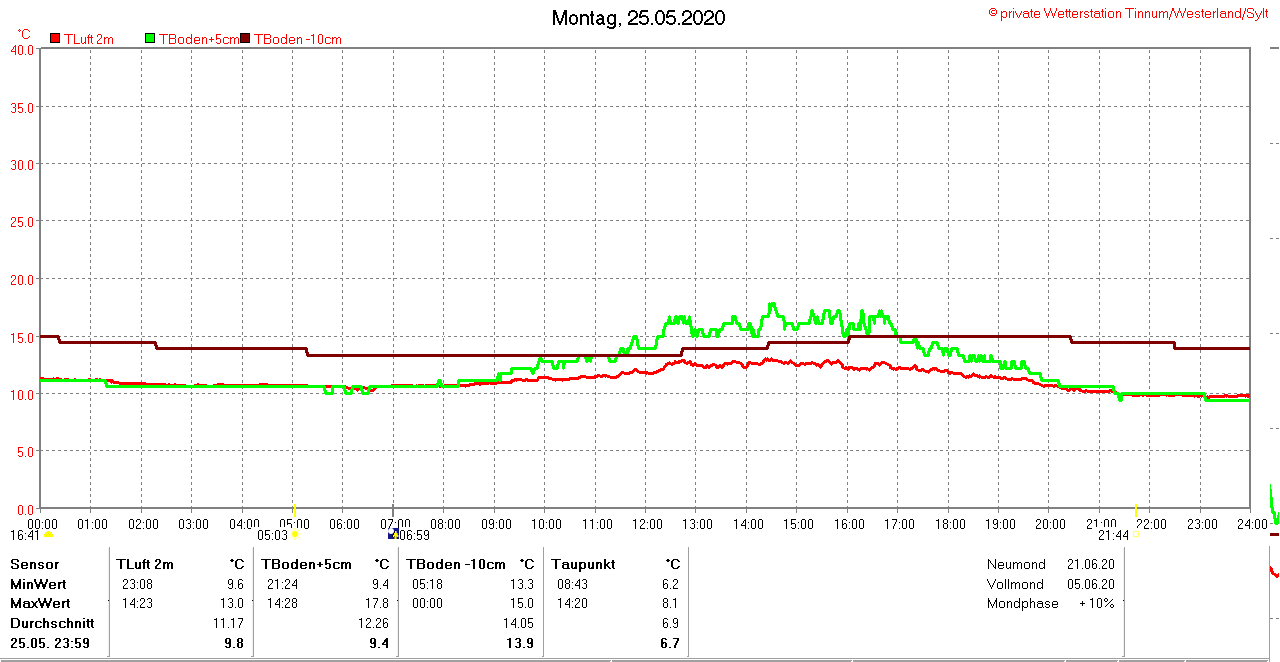Click the red TLuft 2m legend swatch

tap(55, 39)
